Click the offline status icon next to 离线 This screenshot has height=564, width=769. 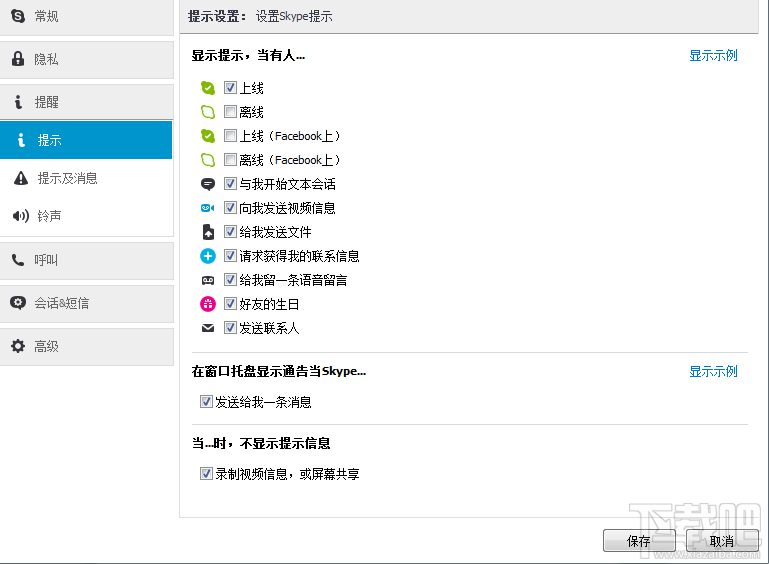click(x=208, y=112)
